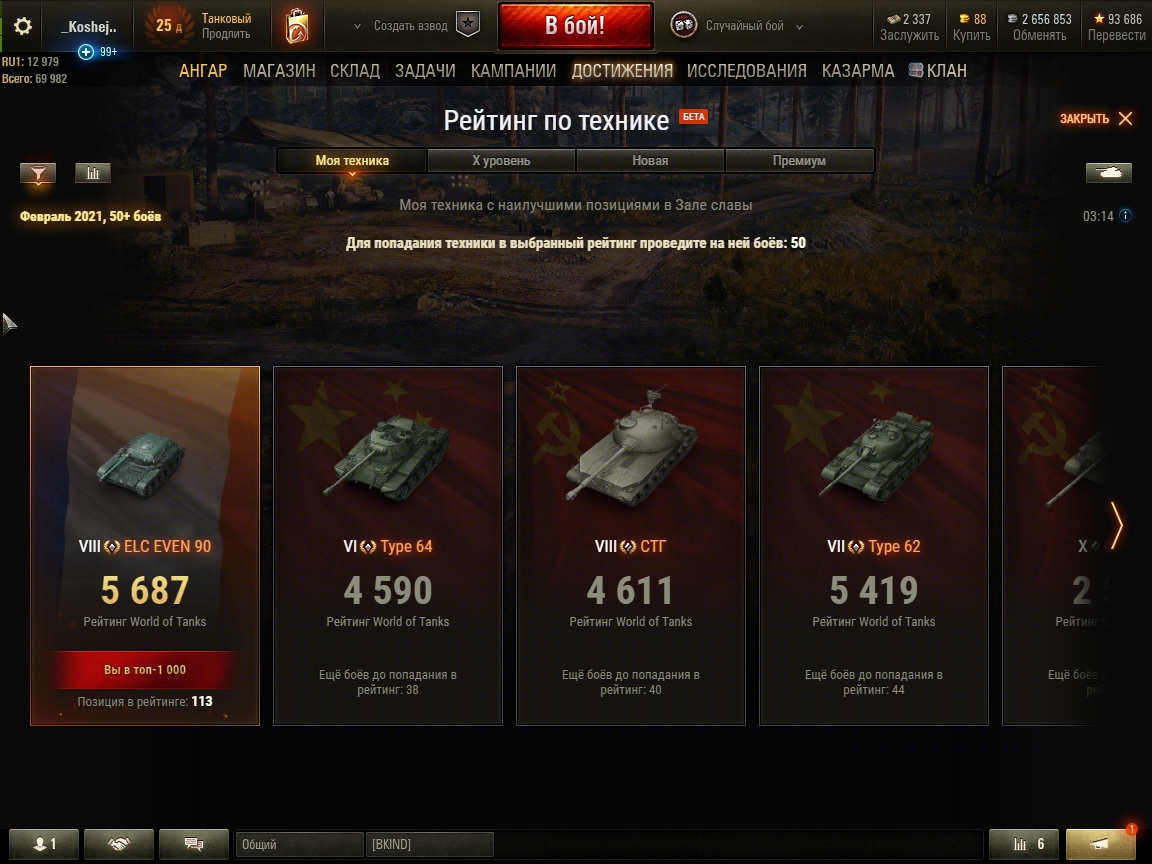Open the Общий chat channel tab
This screenshot has width=1152, height=864.
pos(299,844)
